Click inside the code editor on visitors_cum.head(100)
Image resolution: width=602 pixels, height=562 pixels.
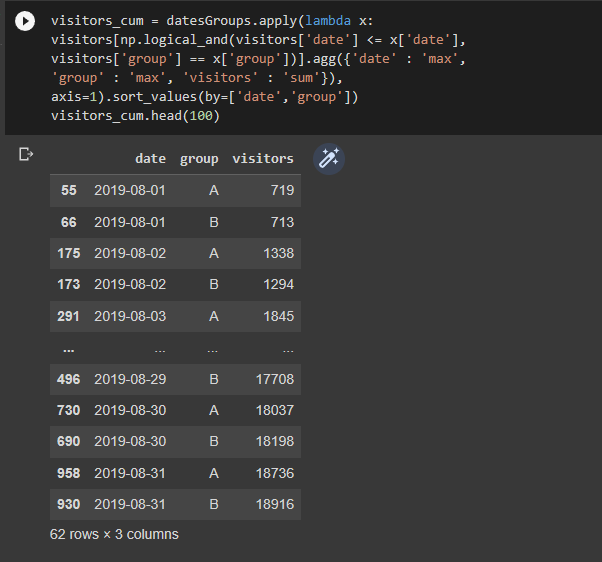pos(135,116)
